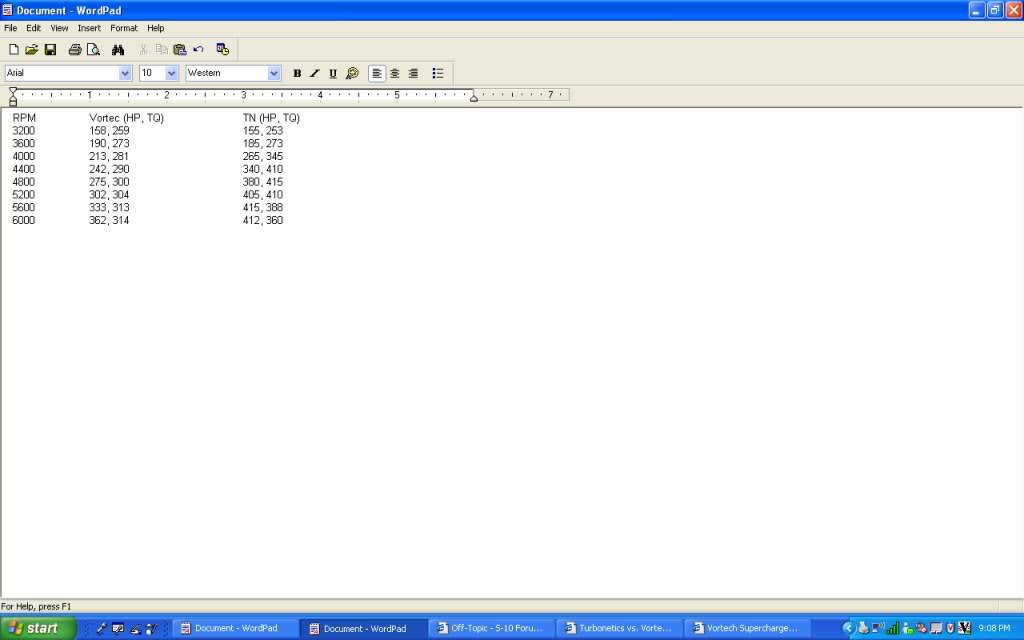The image size is (1024, 640).
Task: Switch to Vortech Supercharger taskbar window
Action: 748,628
